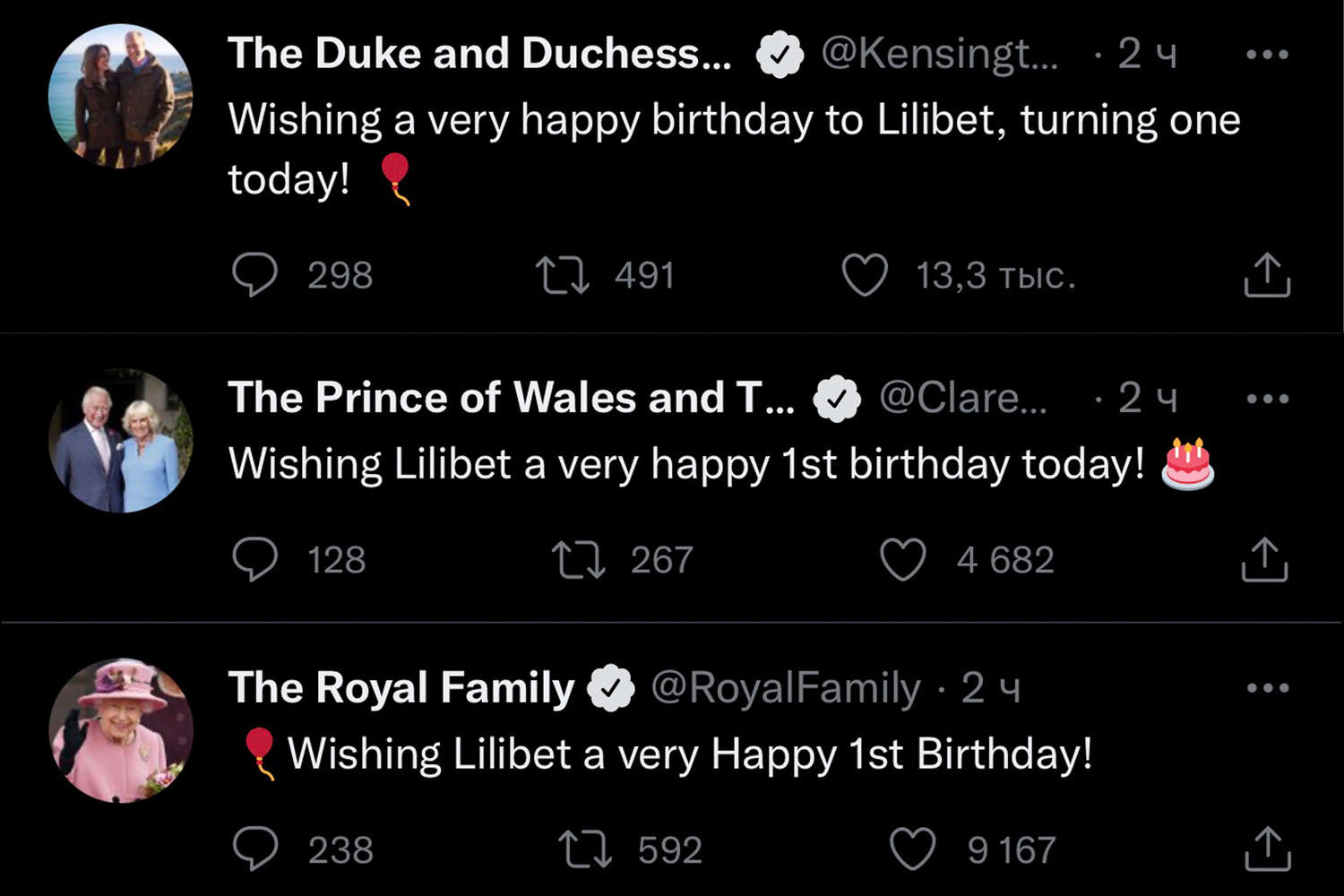The width and height of the screenshot is (1344, 896).
Task: Reply to the Kensington Lilibet birthday tweet
Action: [255, 275]
